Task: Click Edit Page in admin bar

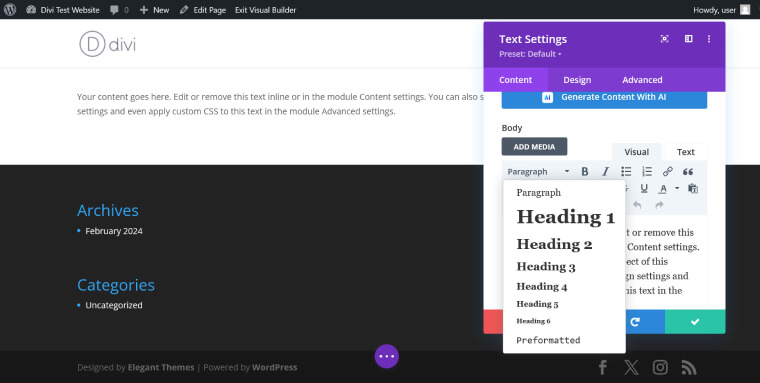Action: click(203, 10)
